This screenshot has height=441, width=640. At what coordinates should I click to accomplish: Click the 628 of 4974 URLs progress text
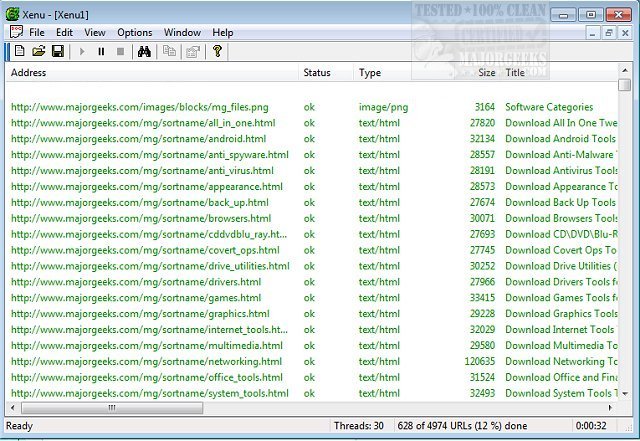462,426
